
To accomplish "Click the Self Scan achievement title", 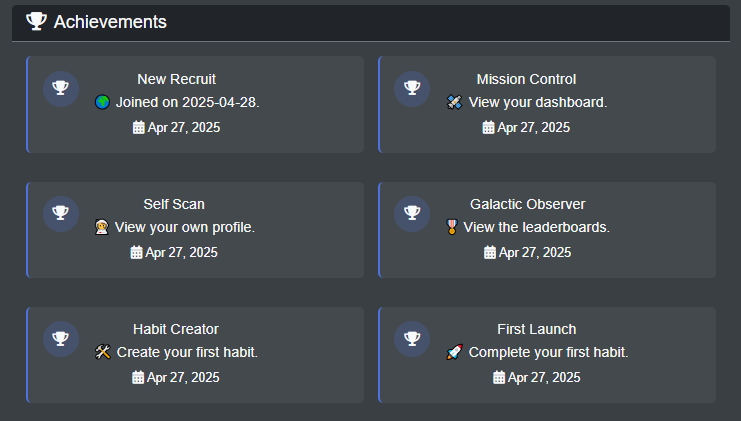I will 174,204.
